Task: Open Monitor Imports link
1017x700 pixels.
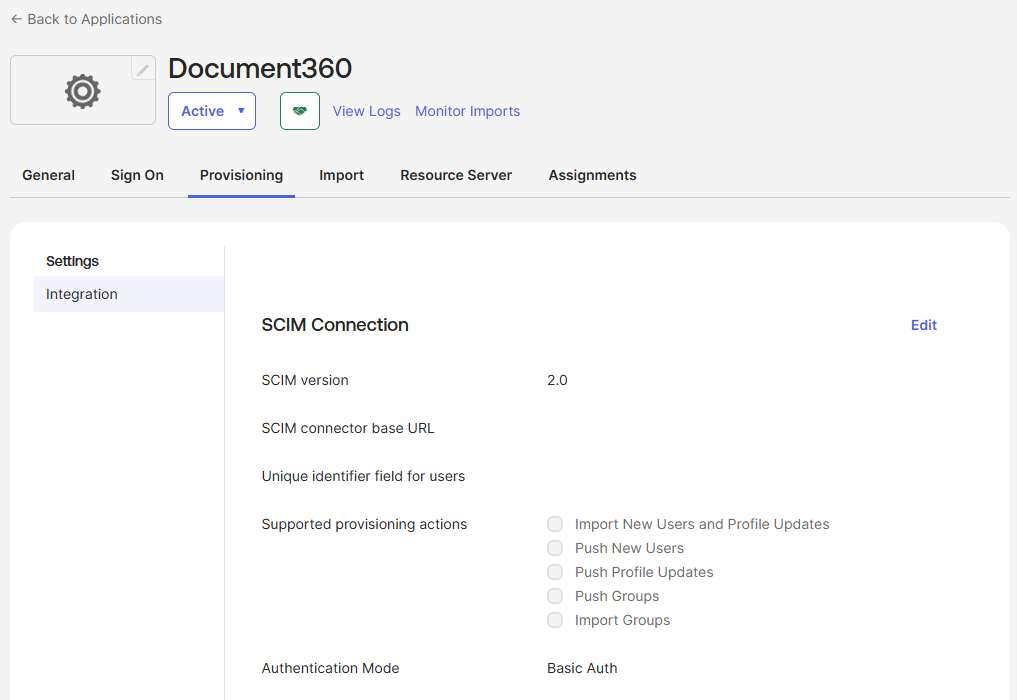Action: 468,111
